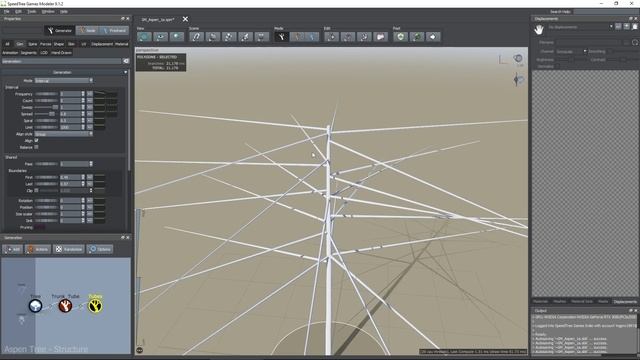
Task: Open the Edit menu
Action: pos(18,11)
